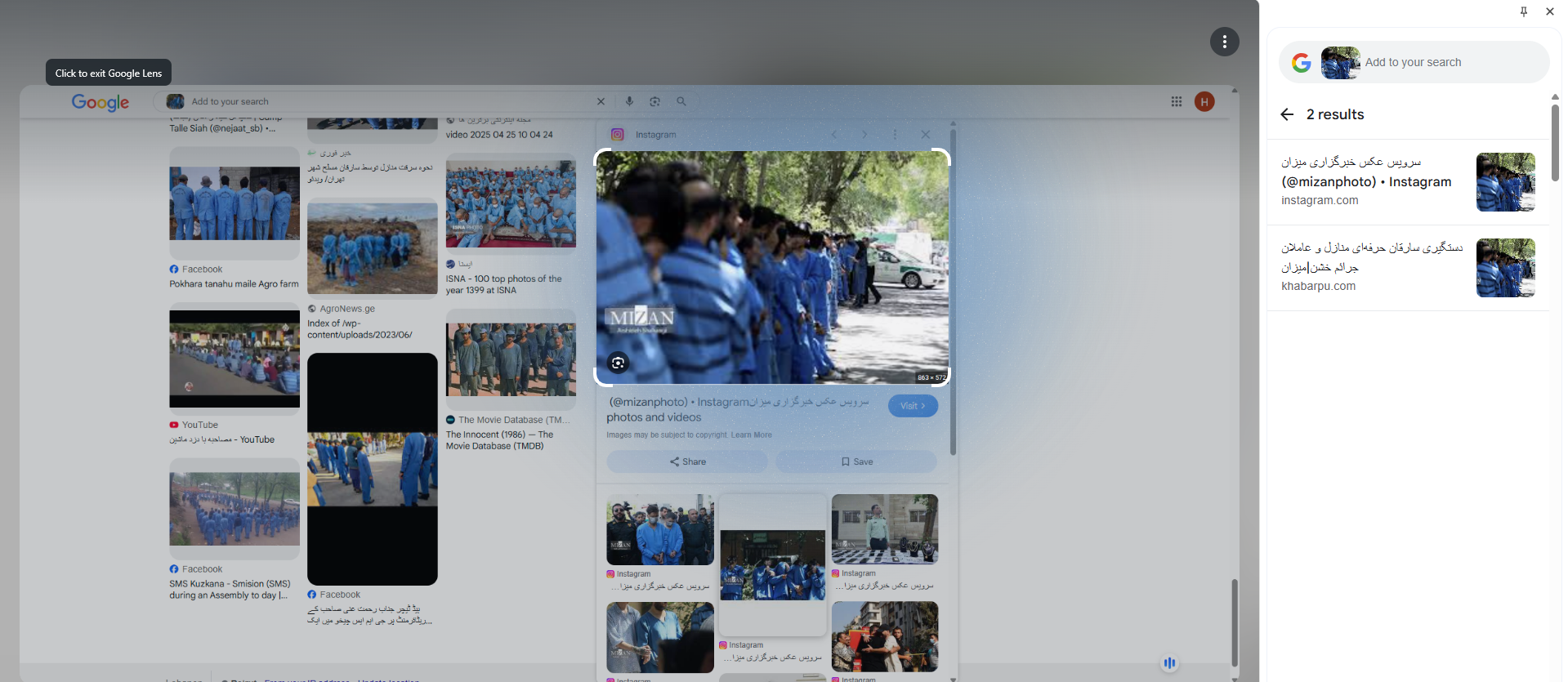Close the image preview panel
The height and width of the screenshot is (682, 1568).
click(925, 135)
